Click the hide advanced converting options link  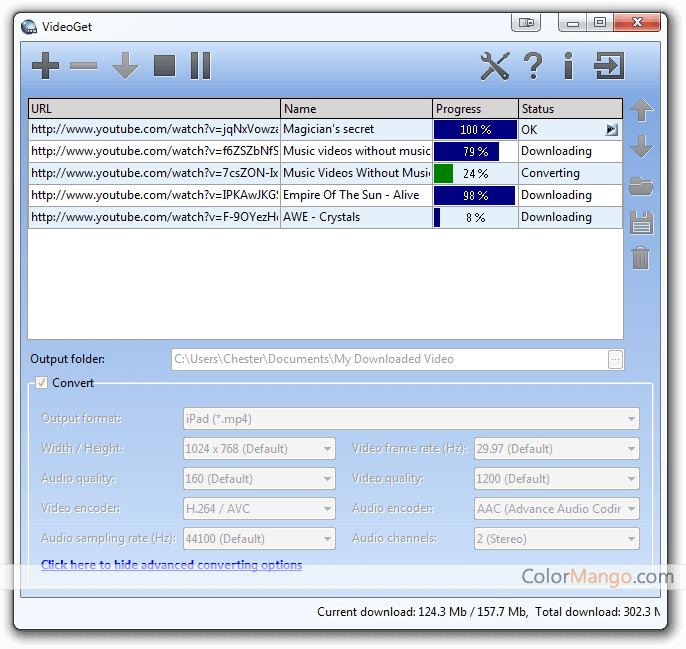point(171,565)
